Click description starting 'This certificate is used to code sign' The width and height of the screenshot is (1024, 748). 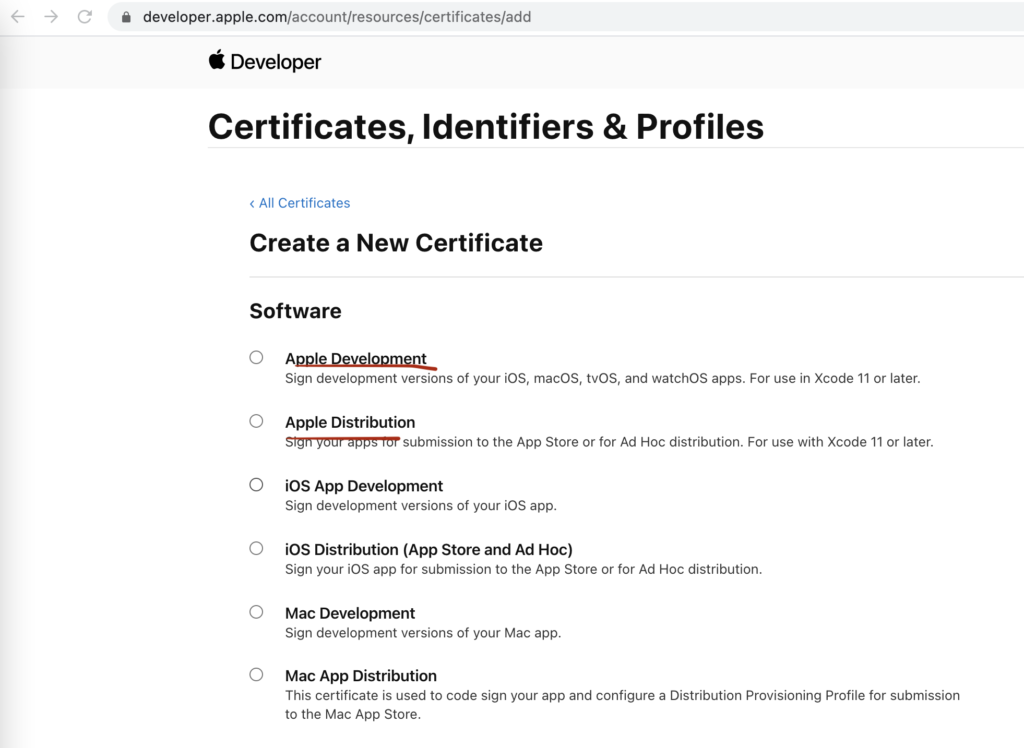pyautogui.click(x=622, y=705)
